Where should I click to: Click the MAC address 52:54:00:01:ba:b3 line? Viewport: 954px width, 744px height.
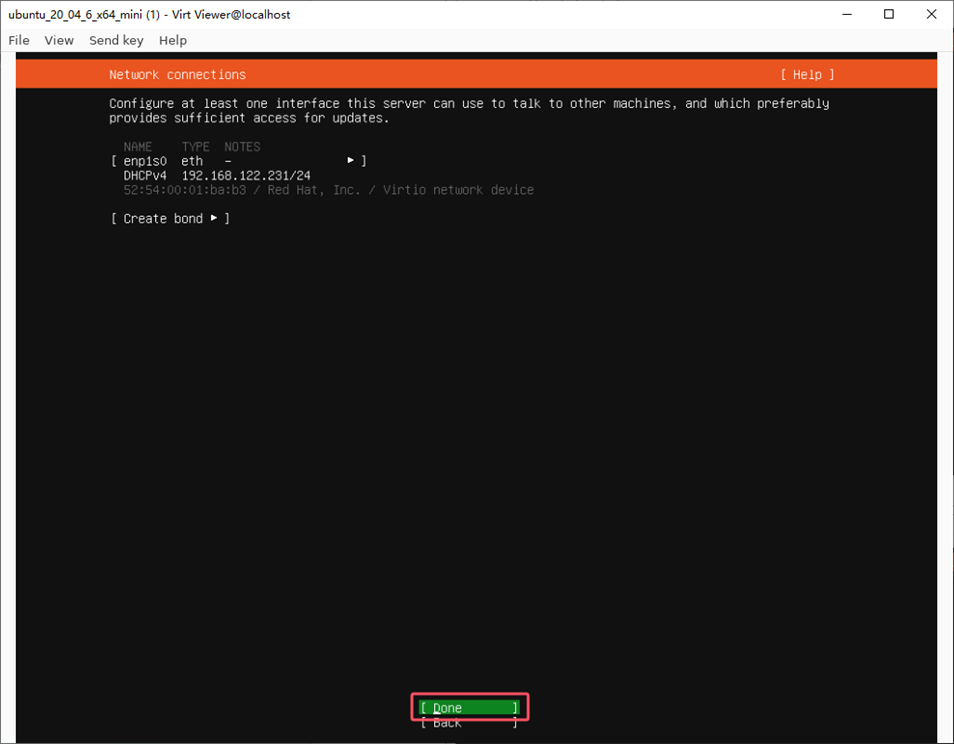[x=329, y=190]
